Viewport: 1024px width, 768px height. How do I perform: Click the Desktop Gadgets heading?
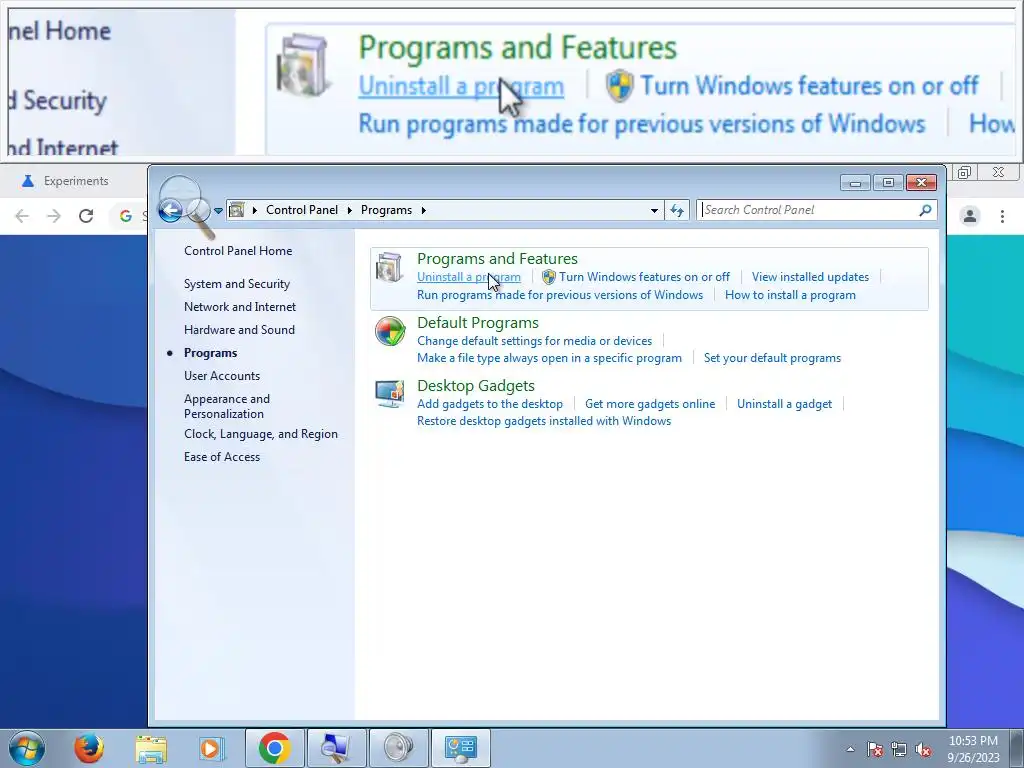click(475, 386)
